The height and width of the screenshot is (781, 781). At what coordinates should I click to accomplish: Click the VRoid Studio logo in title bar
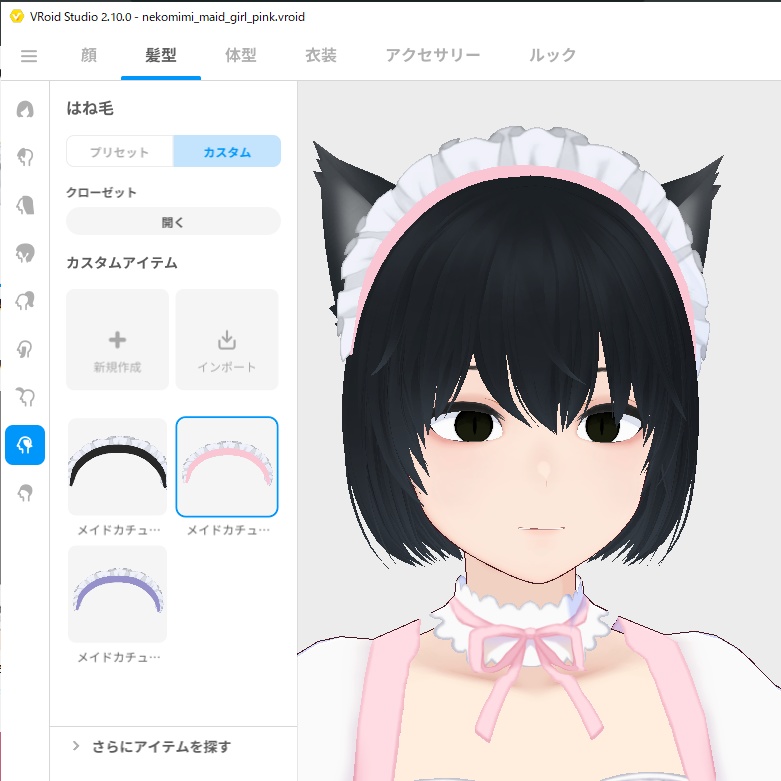point(16,16)
